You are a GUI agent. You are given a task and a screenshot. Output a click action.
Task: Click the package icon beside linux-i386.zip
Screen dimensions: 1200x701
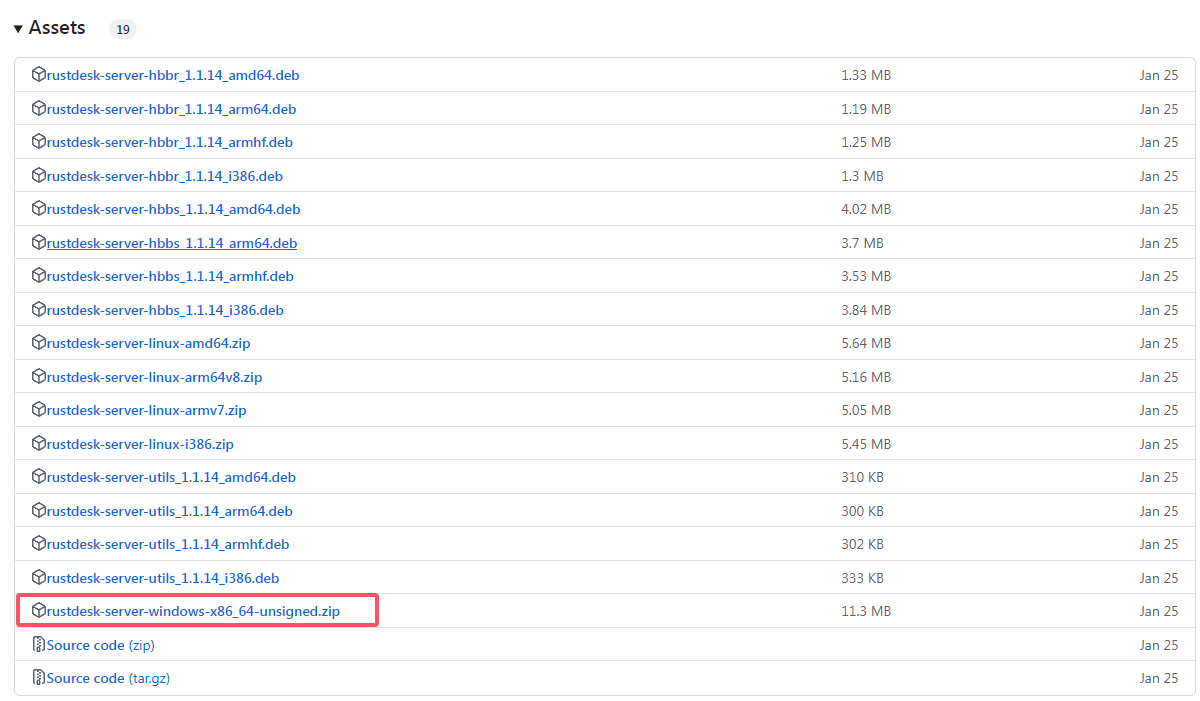[39, 443]
